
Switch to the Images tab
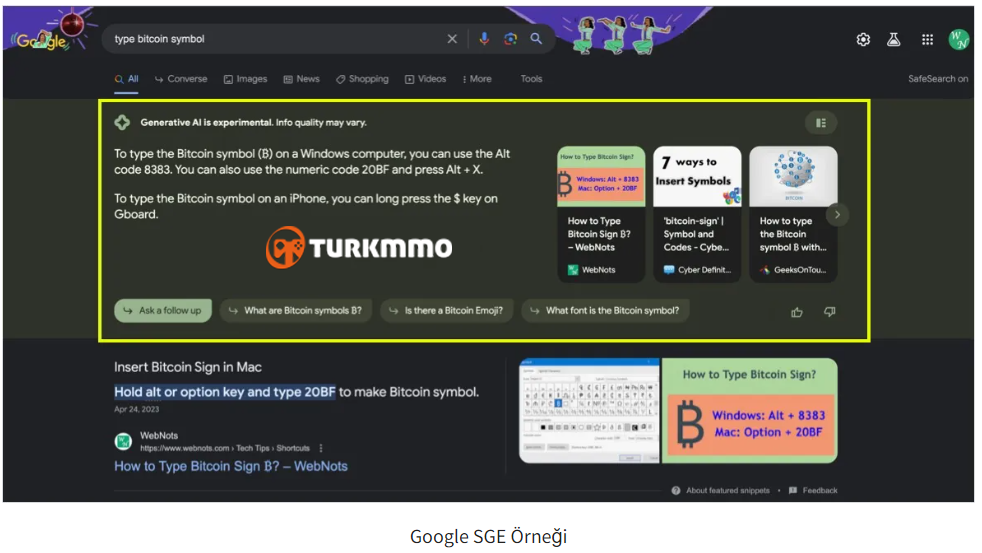pyautogui.click(x=246, y=79)
